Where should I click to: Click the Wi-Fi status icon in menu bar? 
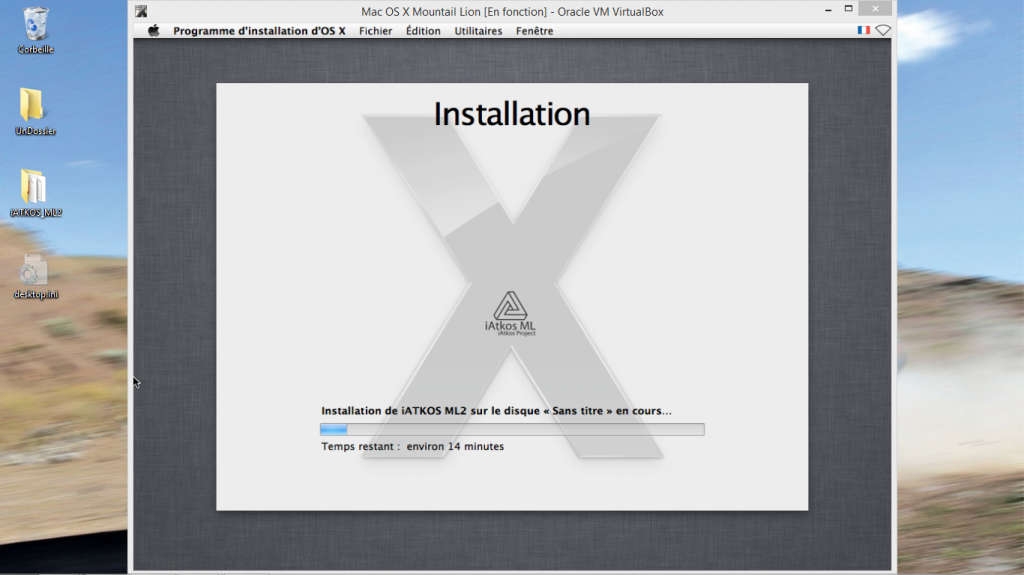pyautogui.click(x=883, y=31)
